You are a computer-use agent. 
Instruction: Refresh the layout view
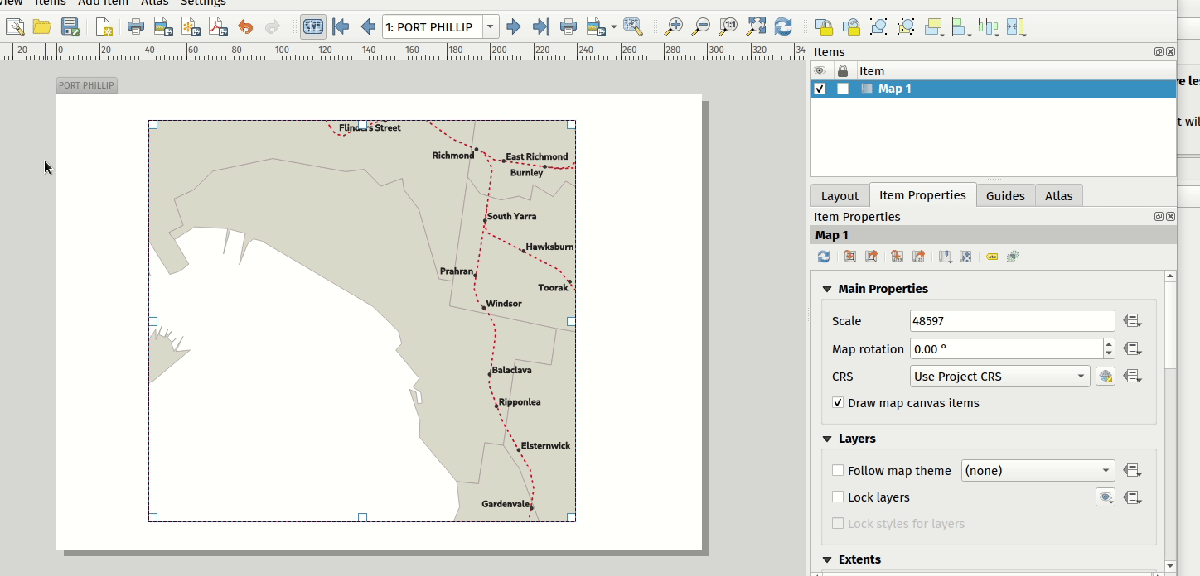pos(783,27)
